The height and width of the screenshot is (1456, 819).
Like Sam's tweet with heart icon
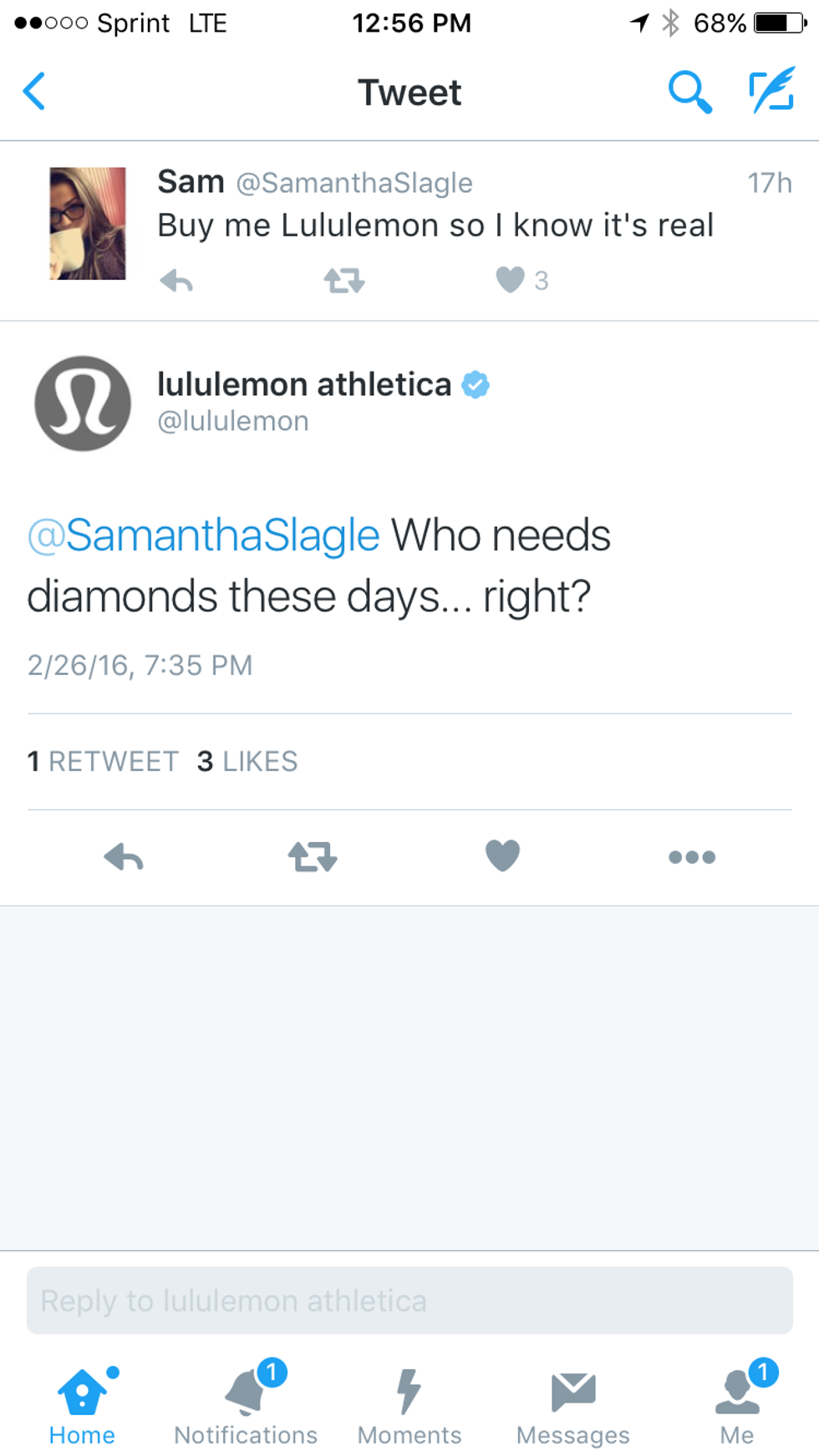(510, 280)
